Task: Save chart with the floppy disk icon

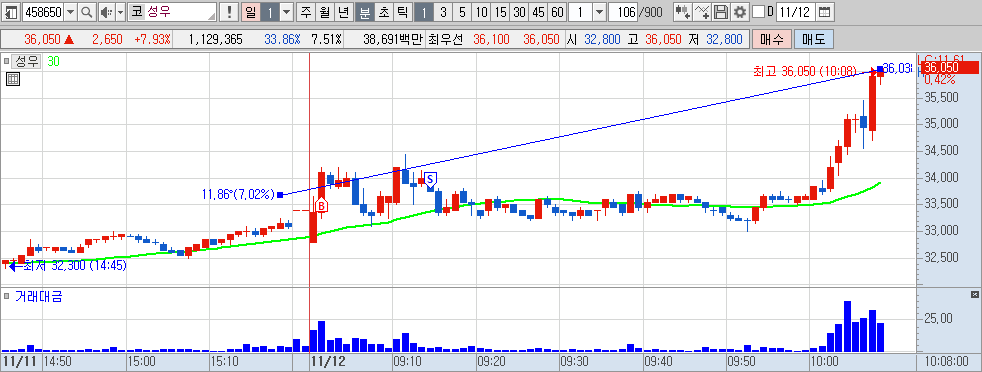Action: click(721, 12)
